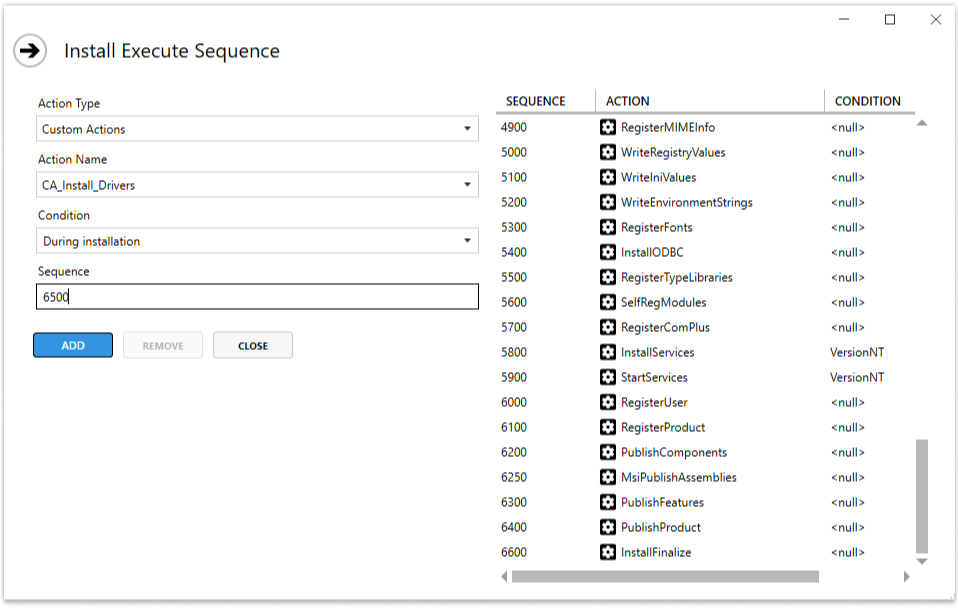Image resolution: width=959 pixels, height=608 pixels.
Task: Click the gear icon for RegisterFonts
Action: tap(607, 228)
